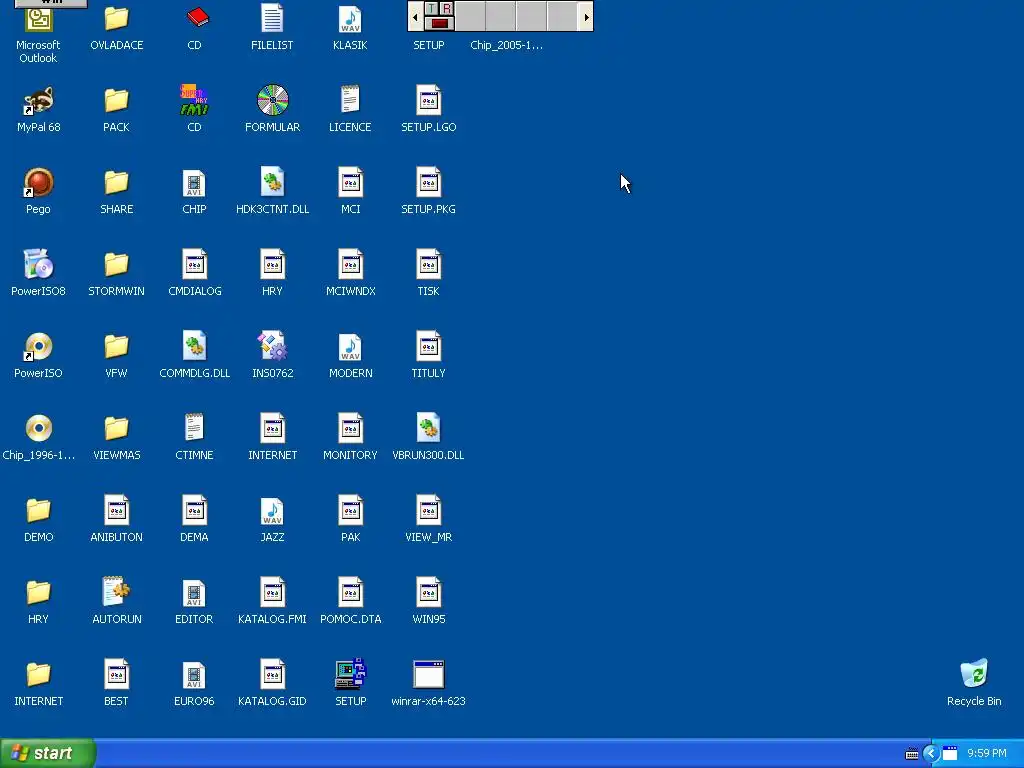Click the T button on floating toolbar

(x=432, y=8)
